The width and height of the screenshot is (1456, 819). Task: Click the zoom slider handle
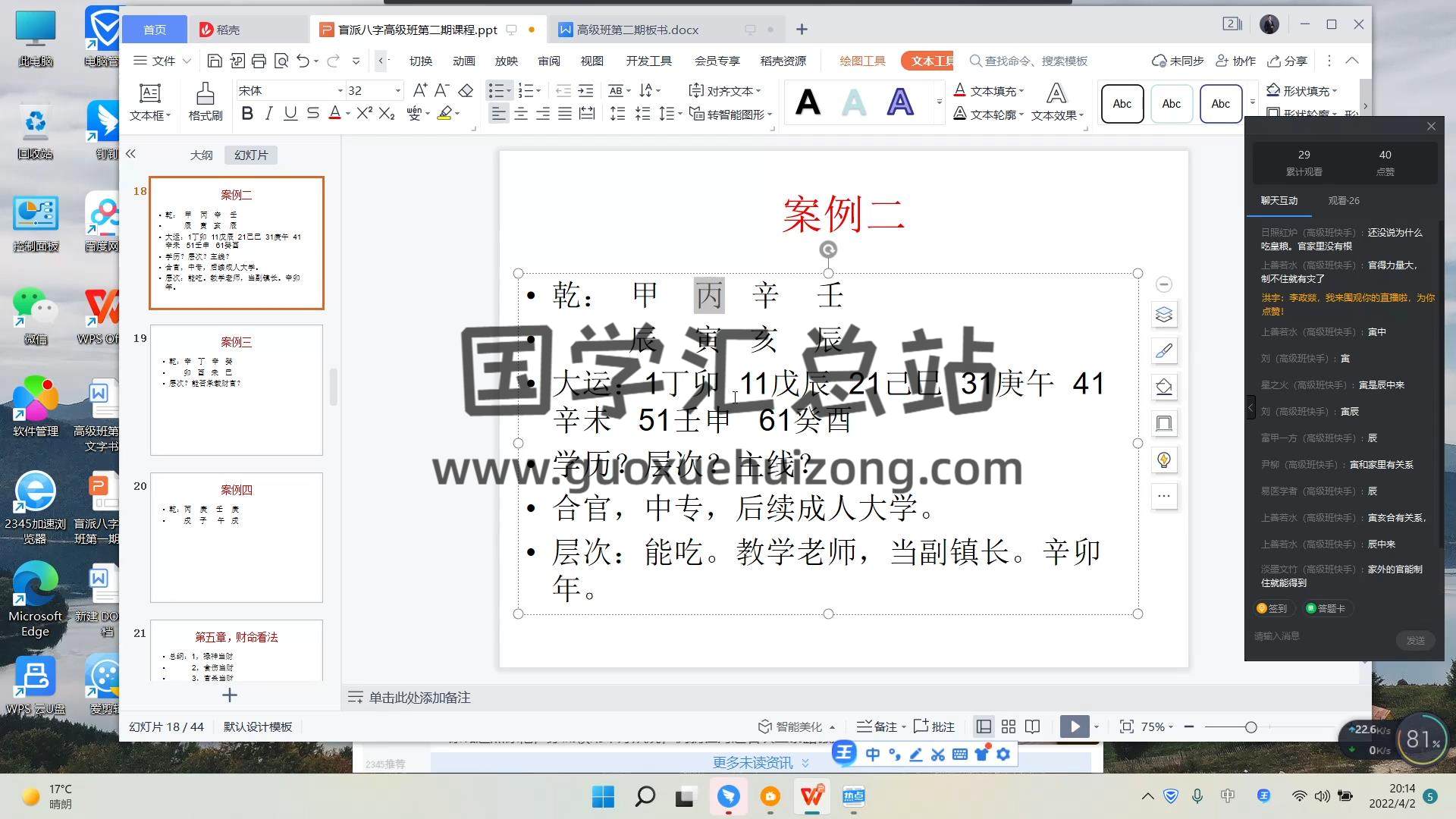1250,727
